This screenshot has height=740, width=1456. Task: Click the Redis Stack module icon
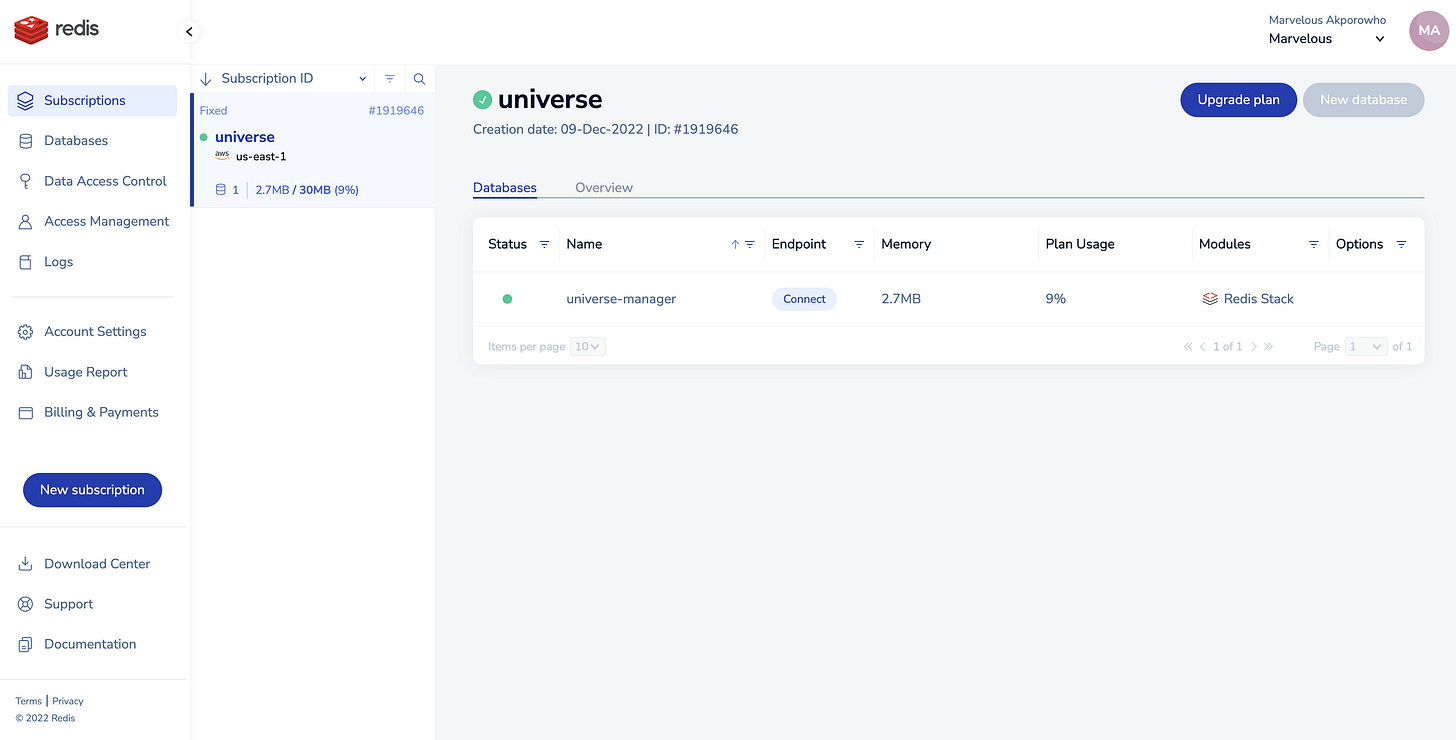pyautogui.click(x=1210, y=299)
